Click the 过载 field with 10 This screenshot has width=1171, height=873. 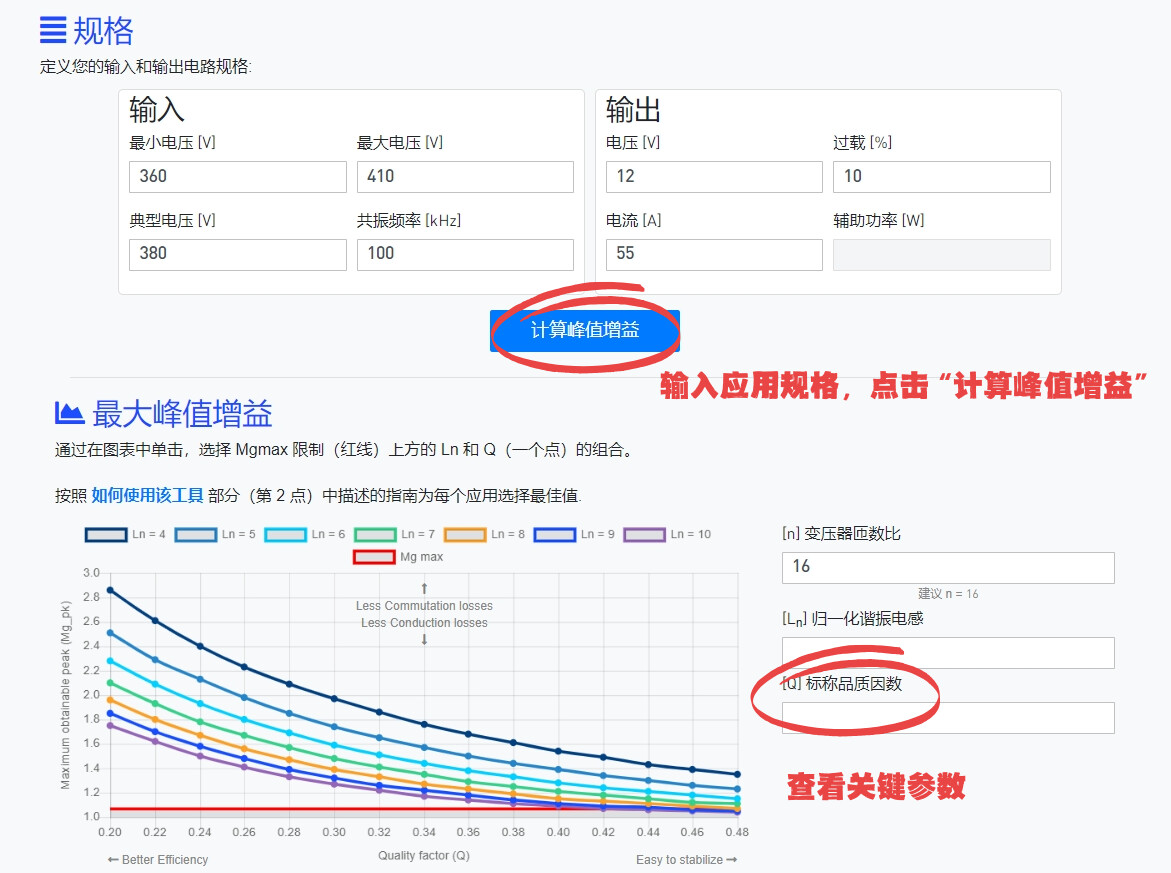pos(942,177)
